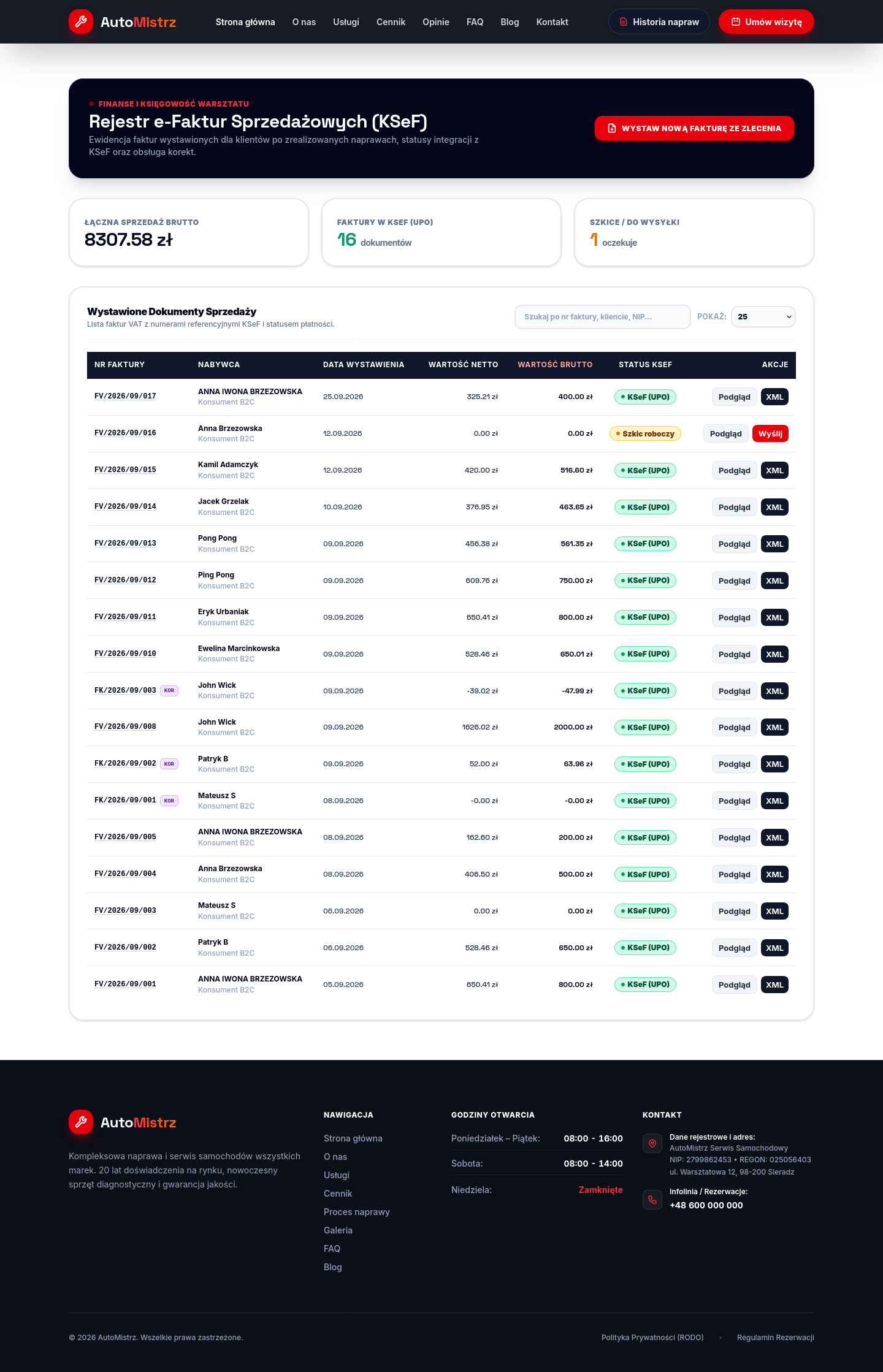
Task: Open the O nas header menu item
Action: [x=304, y=22]
